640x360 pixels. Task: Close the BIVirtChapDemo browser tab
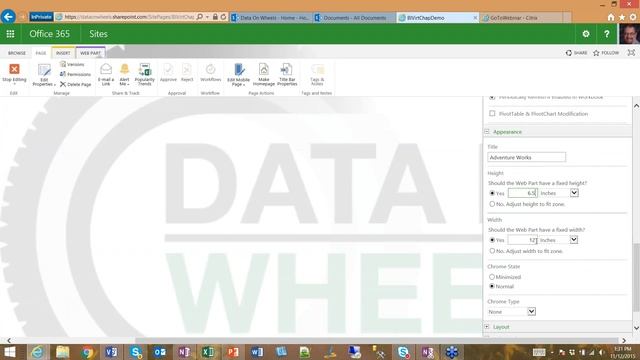coord(475,18)
